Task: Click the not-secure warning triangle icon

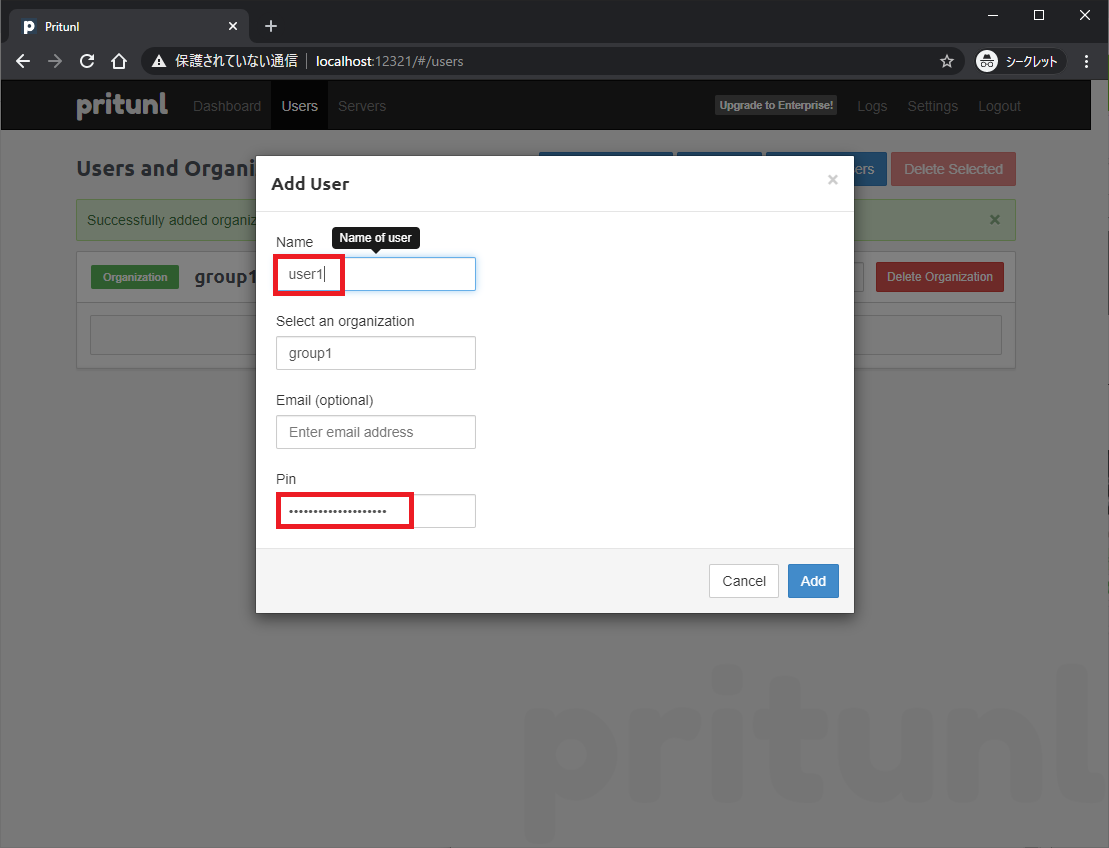Action: point(159,62)
